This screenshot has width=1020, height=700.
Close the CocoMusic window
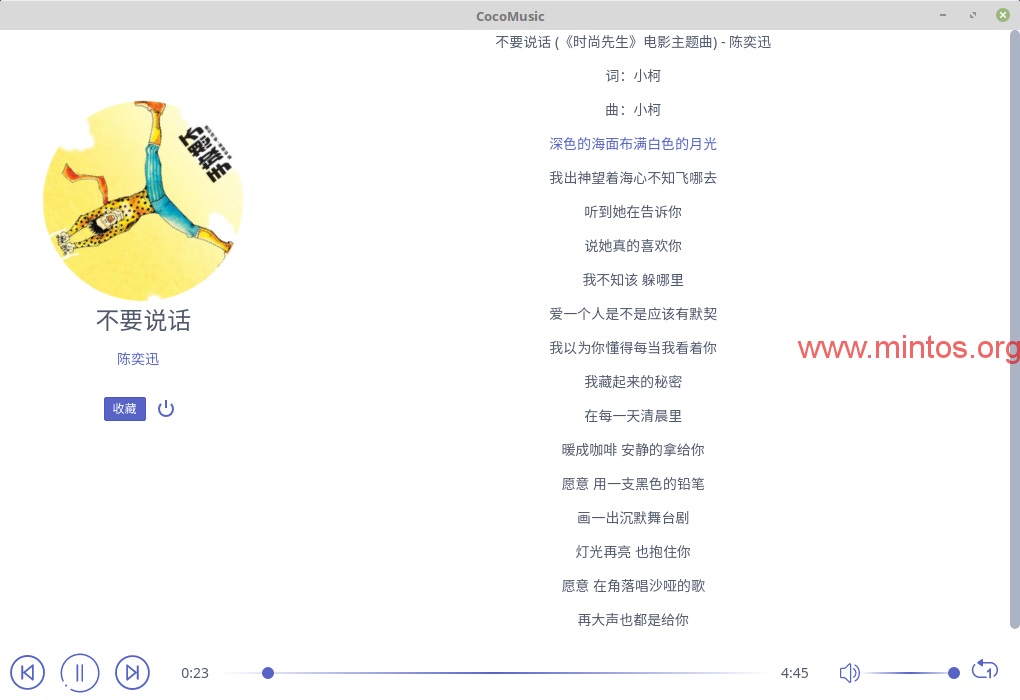[1002, 15]
